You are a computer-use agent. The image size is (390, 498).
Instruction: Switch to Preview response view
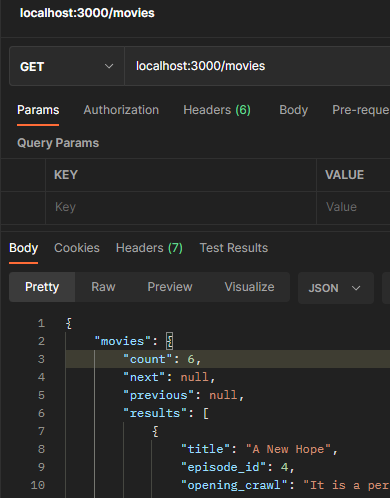(x=170, y=287)
